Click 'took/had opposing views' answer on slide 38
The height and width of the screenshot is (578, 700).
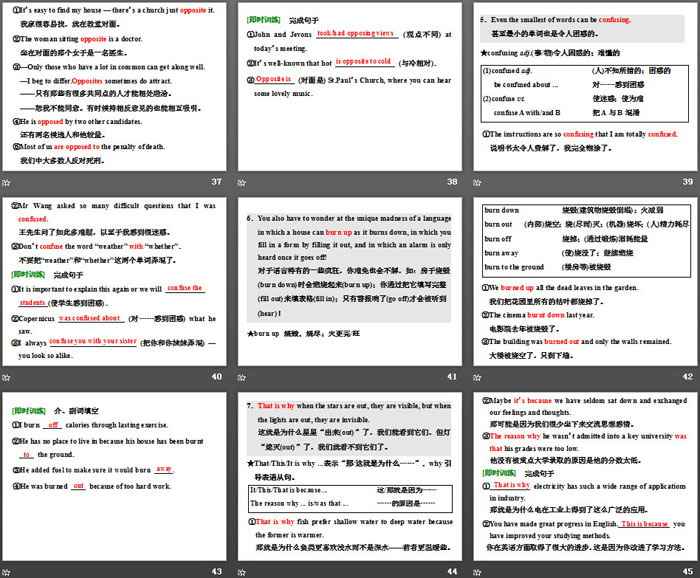coord(356,33)
